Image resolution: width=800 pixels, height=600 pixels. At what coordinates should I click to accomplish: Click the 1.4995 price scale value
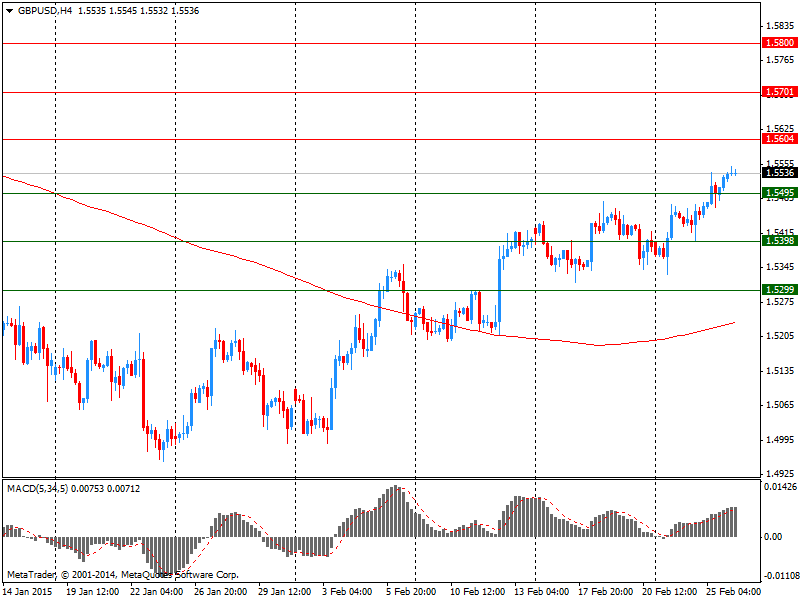pos(781,439)
